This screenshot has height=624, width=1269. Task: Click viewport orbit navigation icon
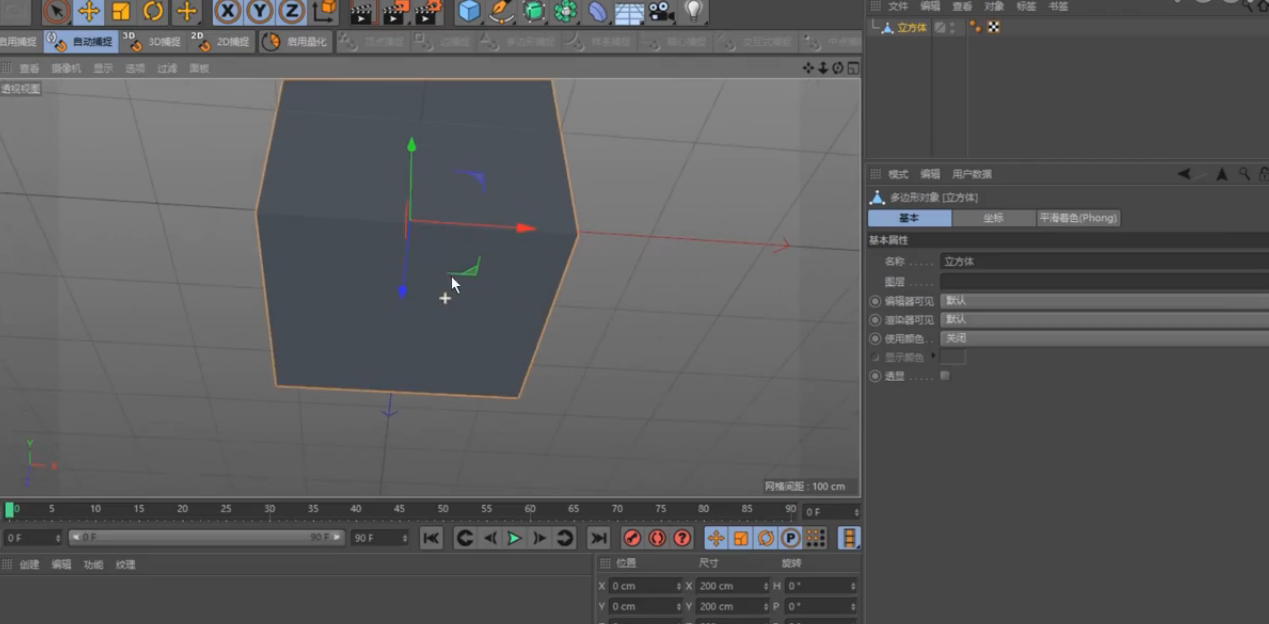tap(838, 68)
